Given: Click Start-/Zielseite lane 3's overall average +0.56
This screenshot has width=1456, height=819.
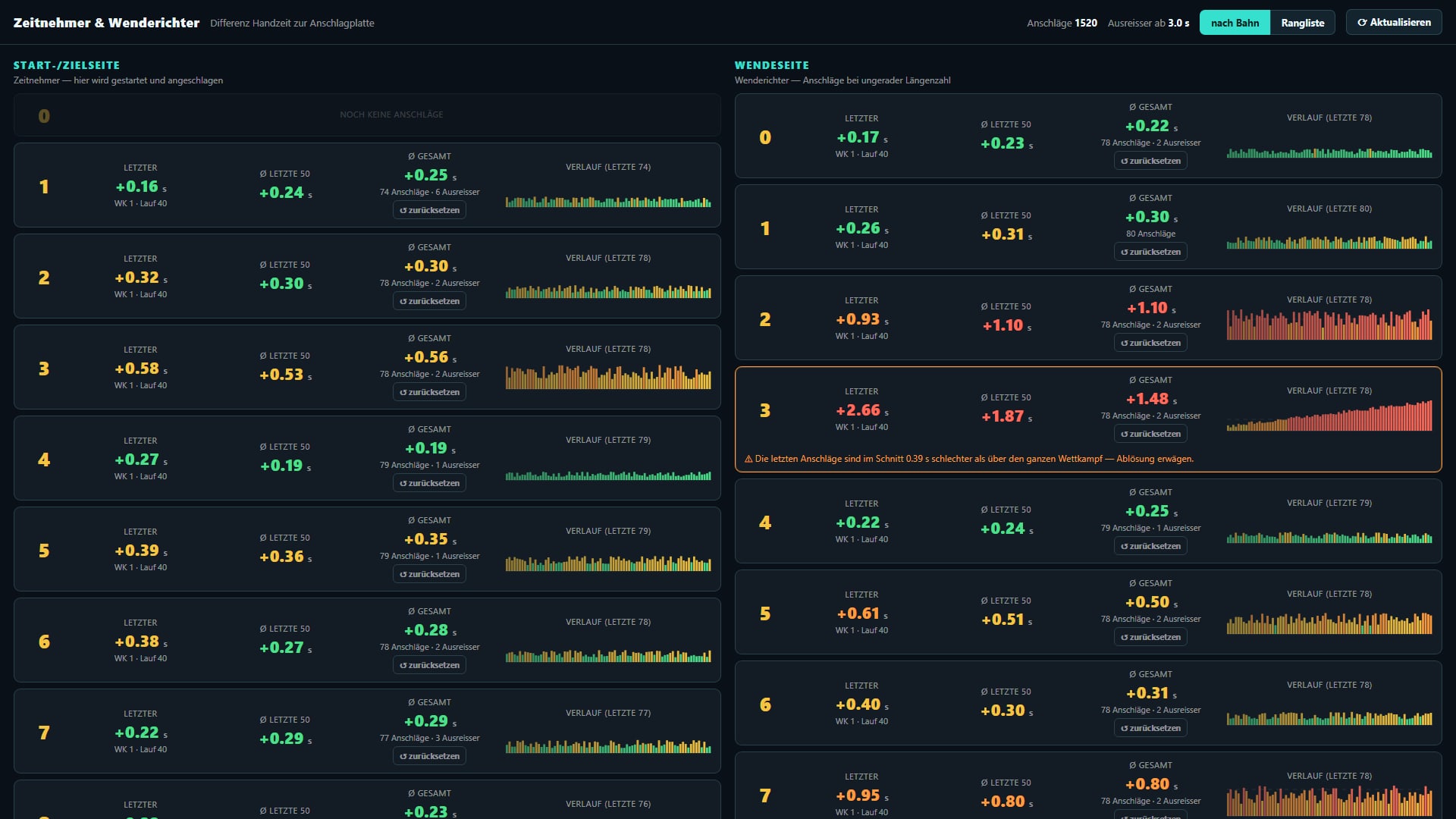Looking at the screenshot, I should coord(430,357).
